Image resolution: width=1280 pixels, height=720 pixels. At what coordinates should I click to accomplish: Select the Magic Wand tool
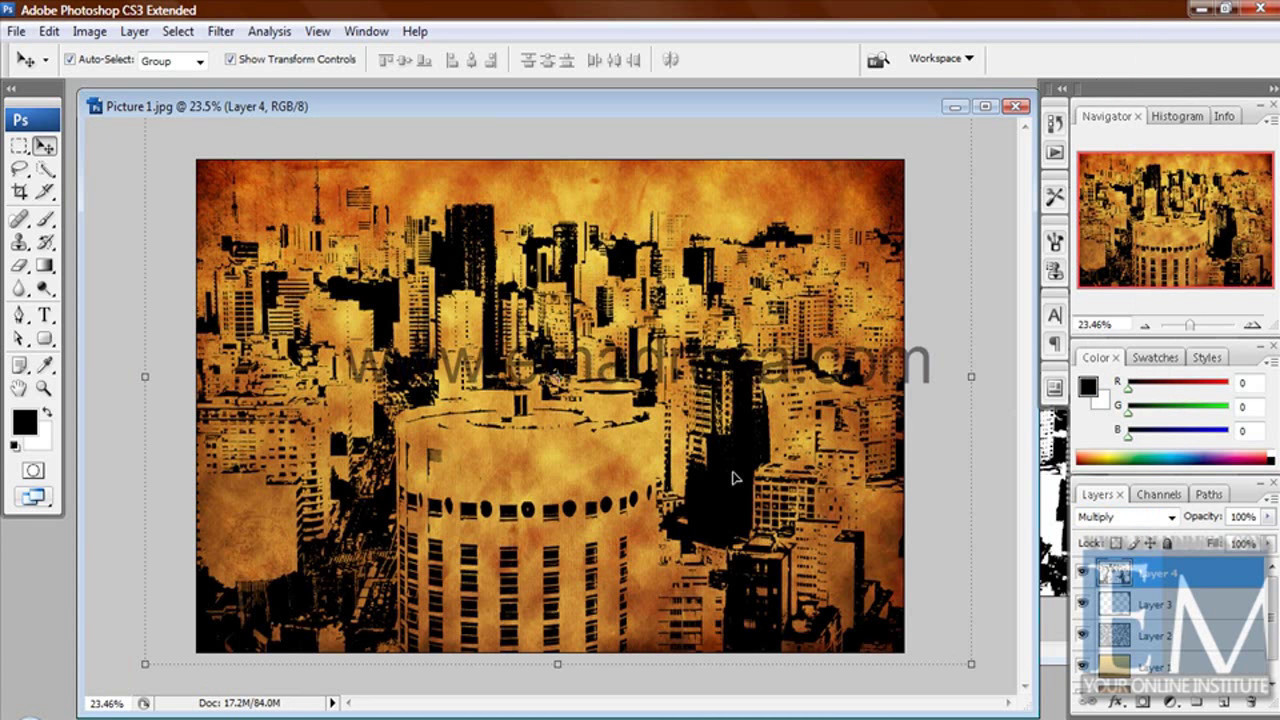click(x=44, y=170)
